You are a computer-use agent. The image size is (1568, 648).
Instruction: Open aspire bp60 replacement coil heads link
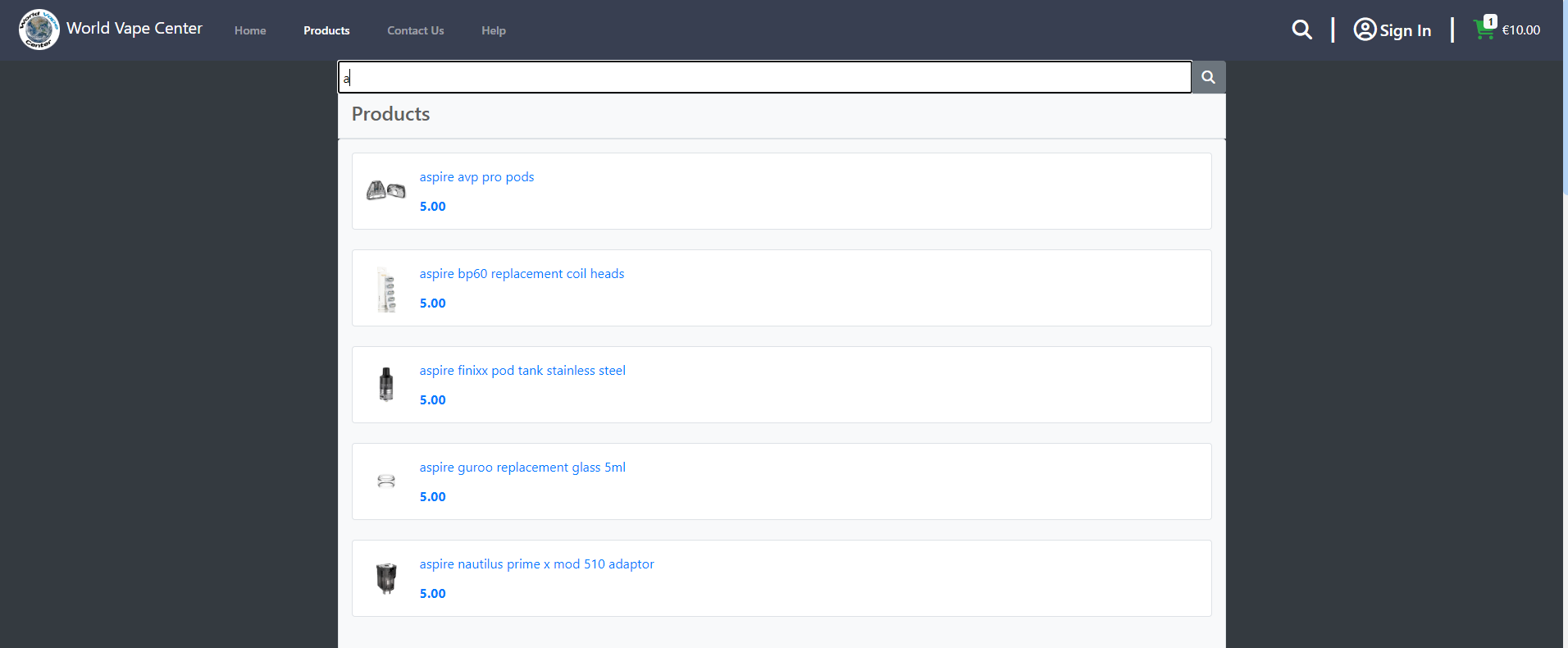522,274
